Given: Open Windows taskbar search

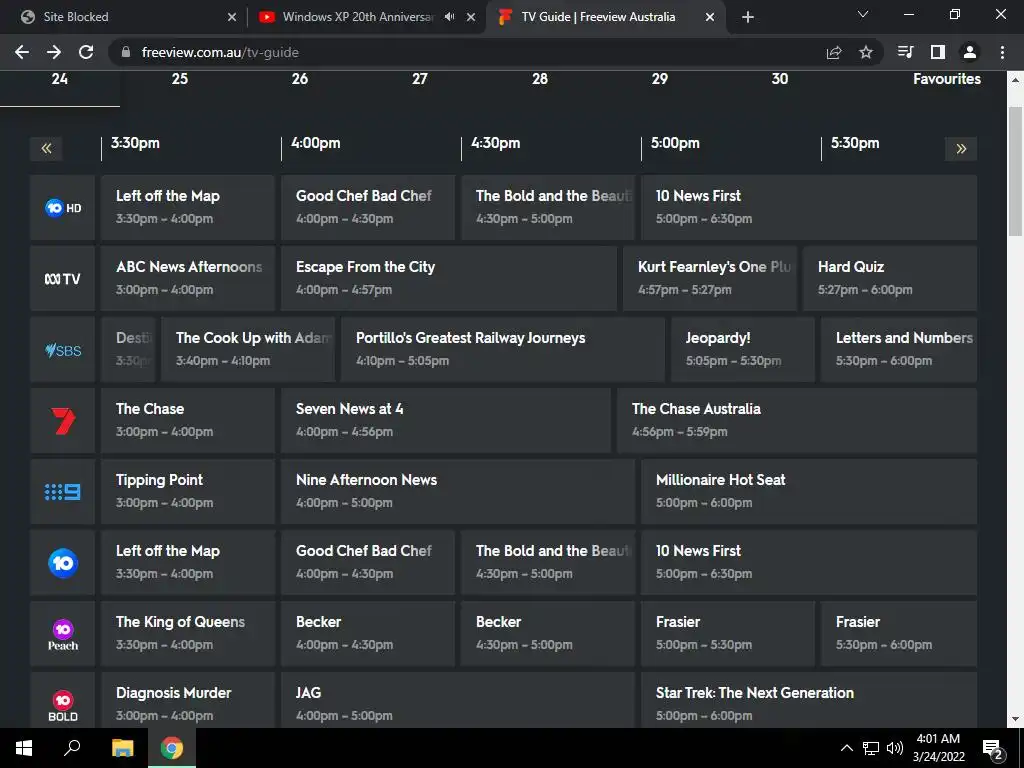Looking at the screenshot, I should (72, 748).
